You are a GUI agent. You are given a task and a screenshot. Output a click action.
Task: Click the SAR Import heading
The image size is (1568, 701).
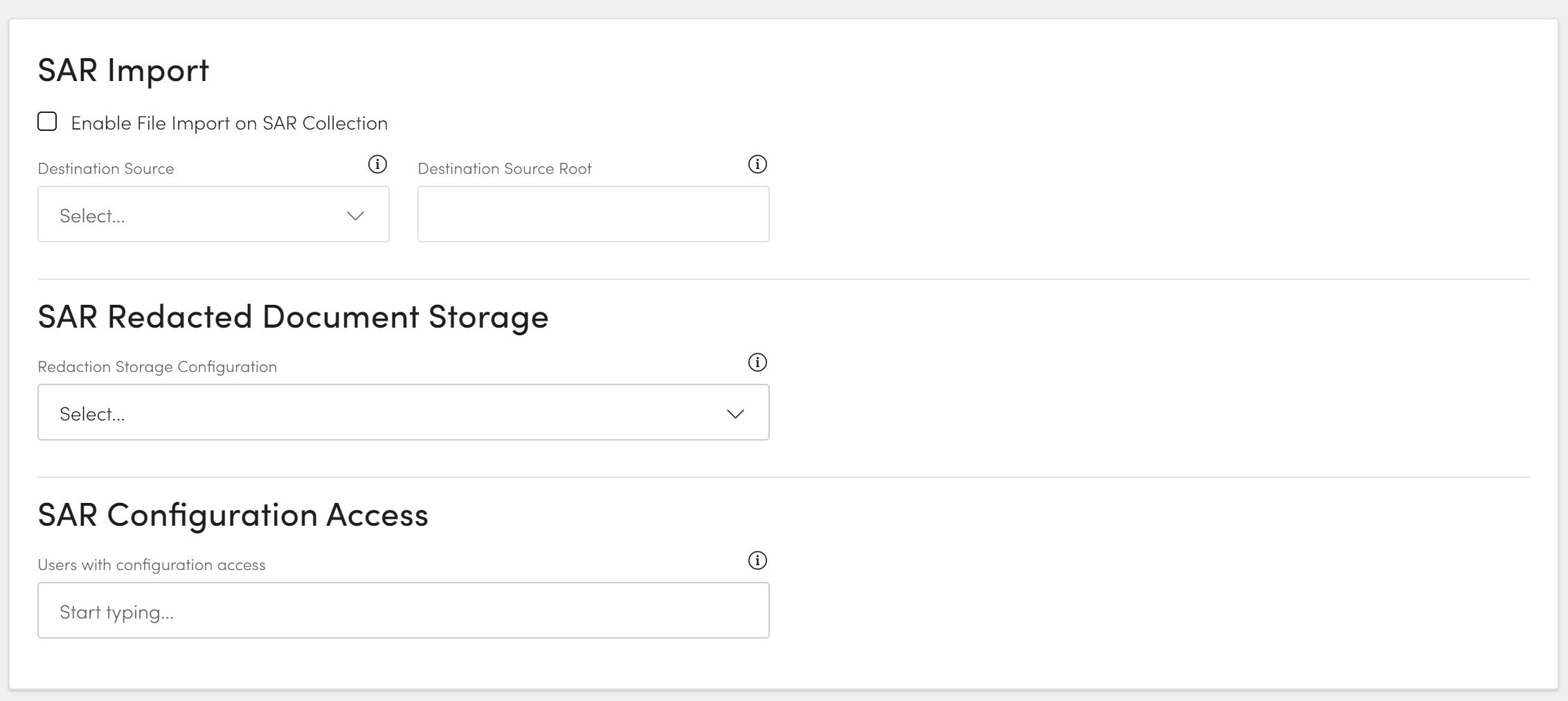point(123,70)
